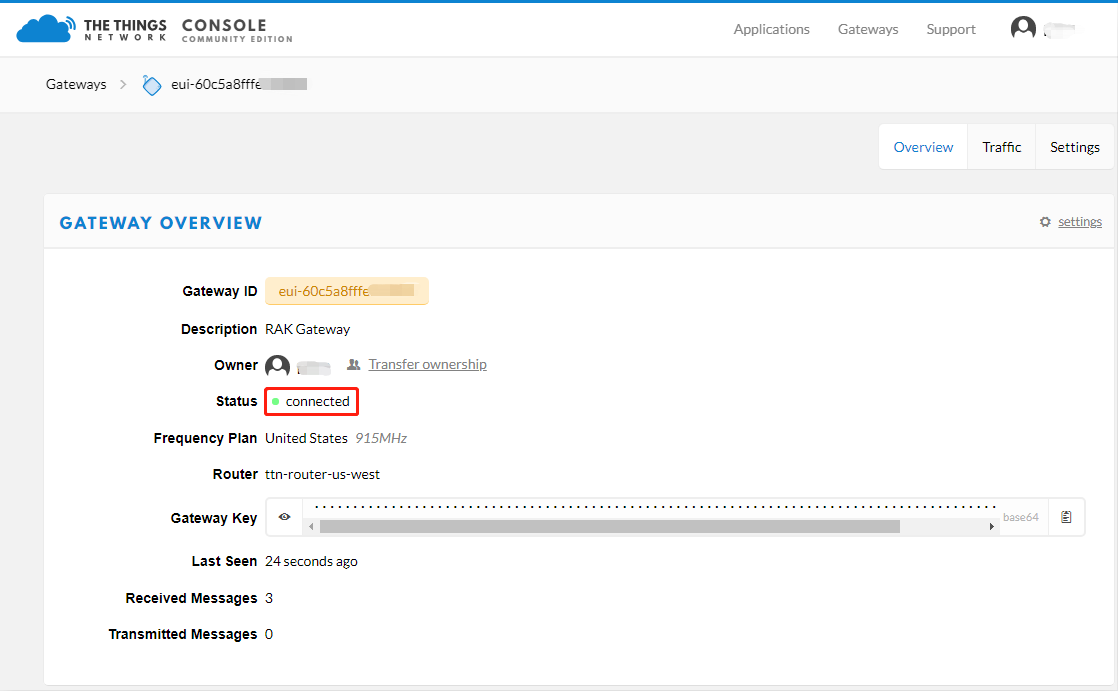Click the 'Owner' label
This screenshot has width=1118, height=691.
[236, 365]
